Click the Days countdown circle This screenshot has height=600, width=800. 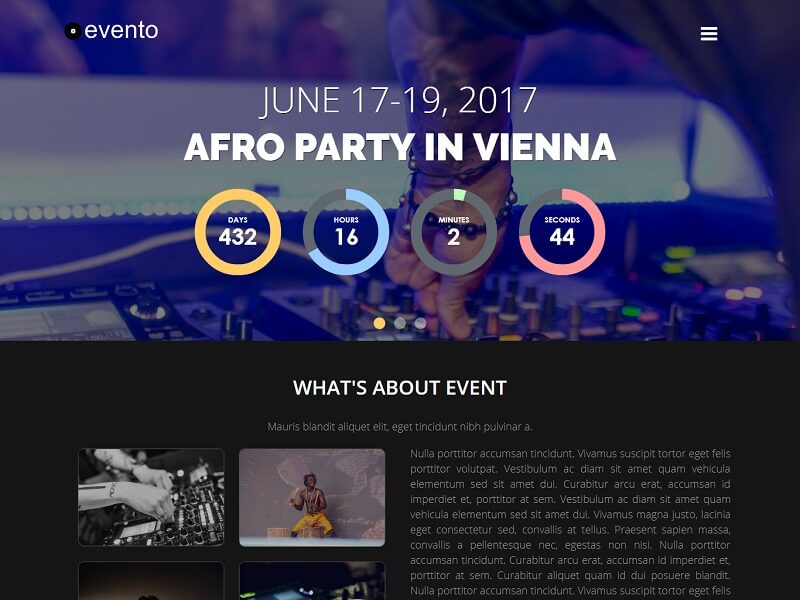pyautogui.click(x=238, y=232)
